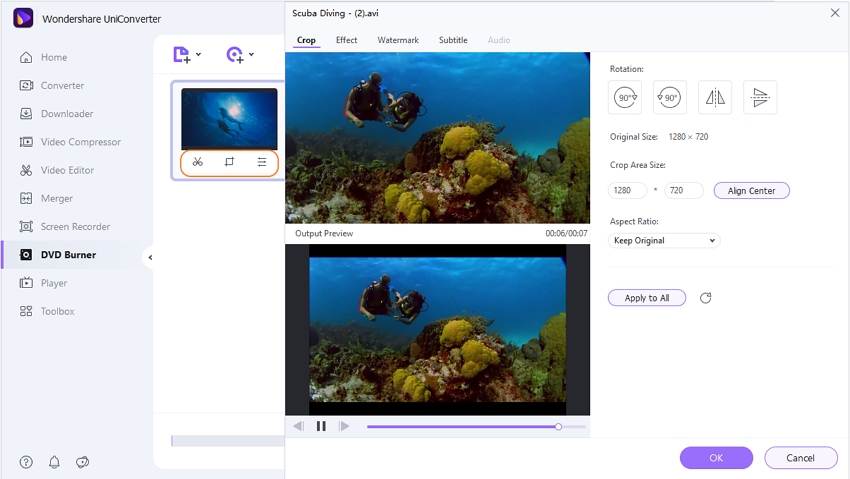Confirm changes with the OK button
Viewport: 850px width, 479px height.
pos(716,458)
